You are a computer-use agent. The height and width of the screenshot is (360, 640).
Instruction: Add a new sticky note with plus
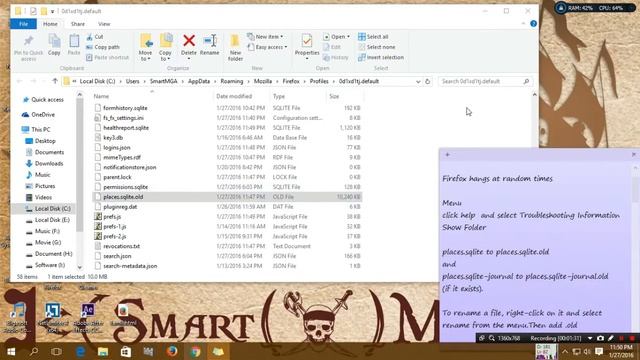click(447, 154)
